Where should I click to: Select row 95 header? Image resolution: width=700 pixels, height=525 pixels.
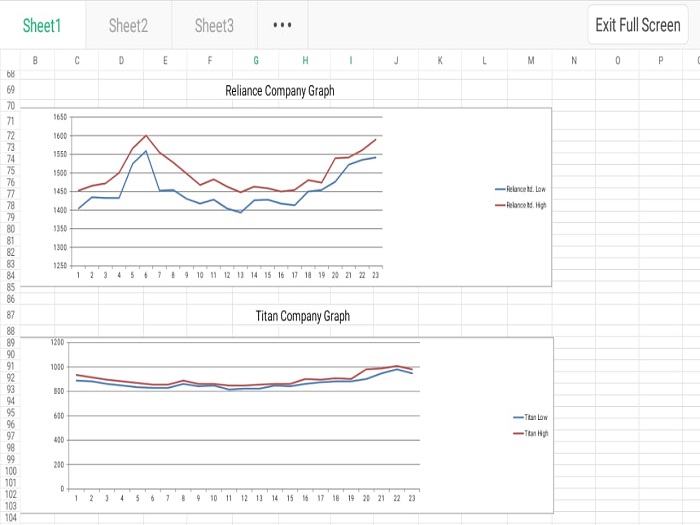tap(10, 412)
